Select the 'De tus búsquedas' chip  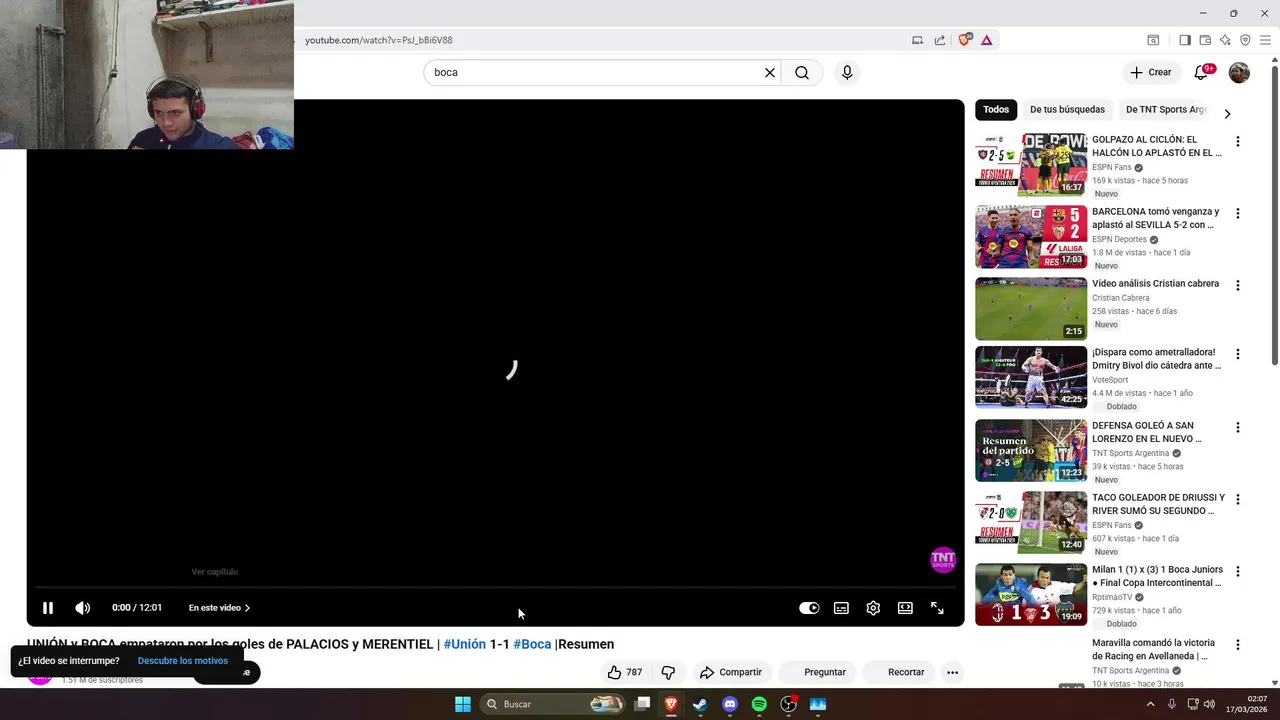point(1067,109)
